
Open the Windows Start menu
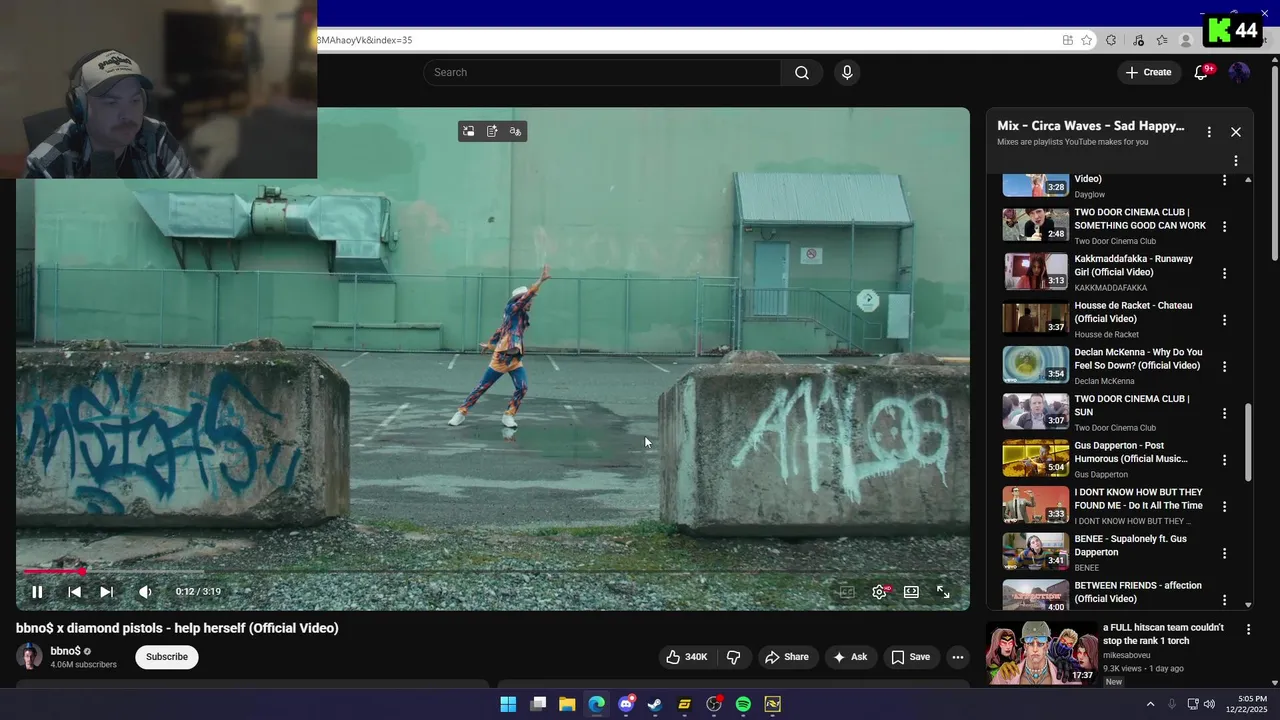click(x=508, y=704)
